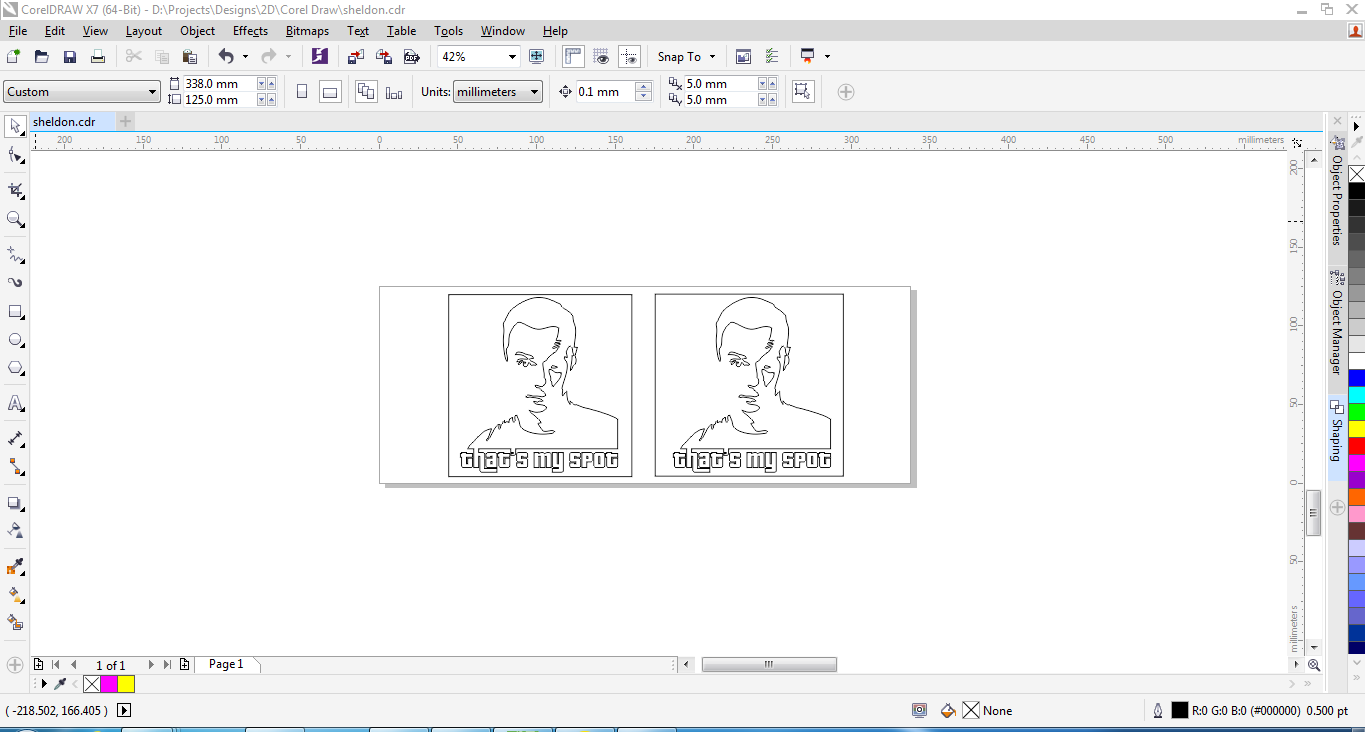This screenshot has width=1365, height=732.
Task: Select the Ellipse tool
Action: click(16, 340)
